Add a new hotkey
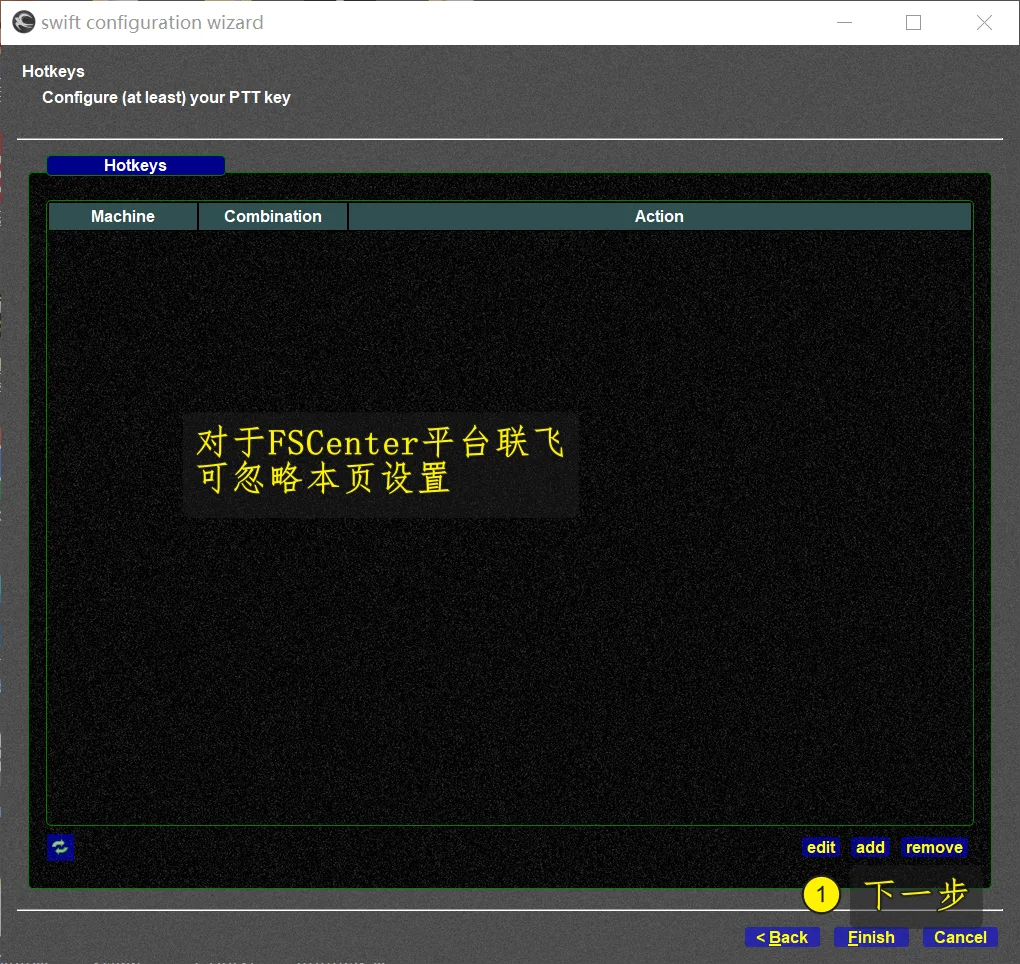This screenshot has width=1020, height=964. (x=870, y=847)
